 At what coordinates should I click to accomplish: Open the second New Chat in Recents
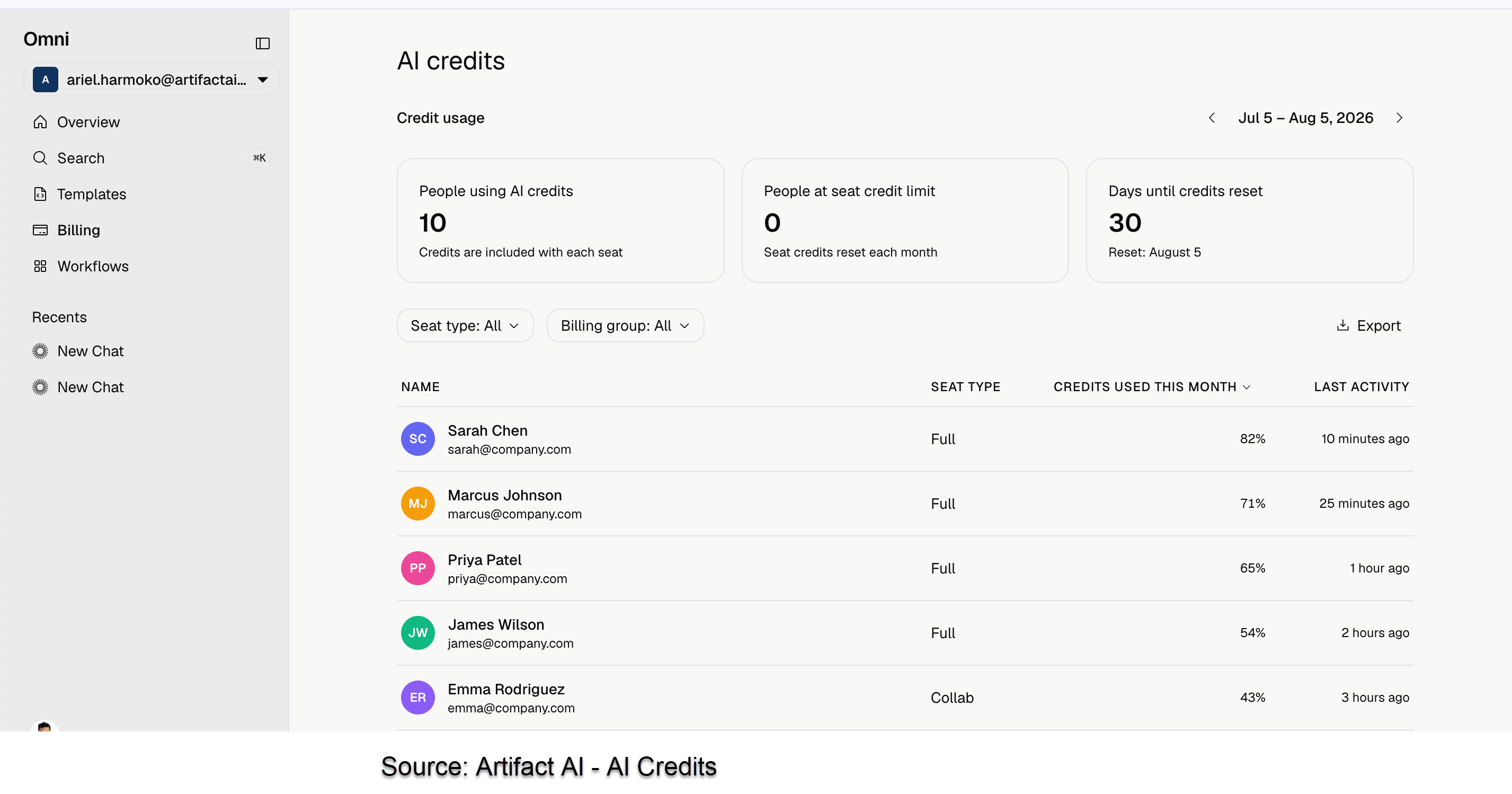[x=90, y=387]
